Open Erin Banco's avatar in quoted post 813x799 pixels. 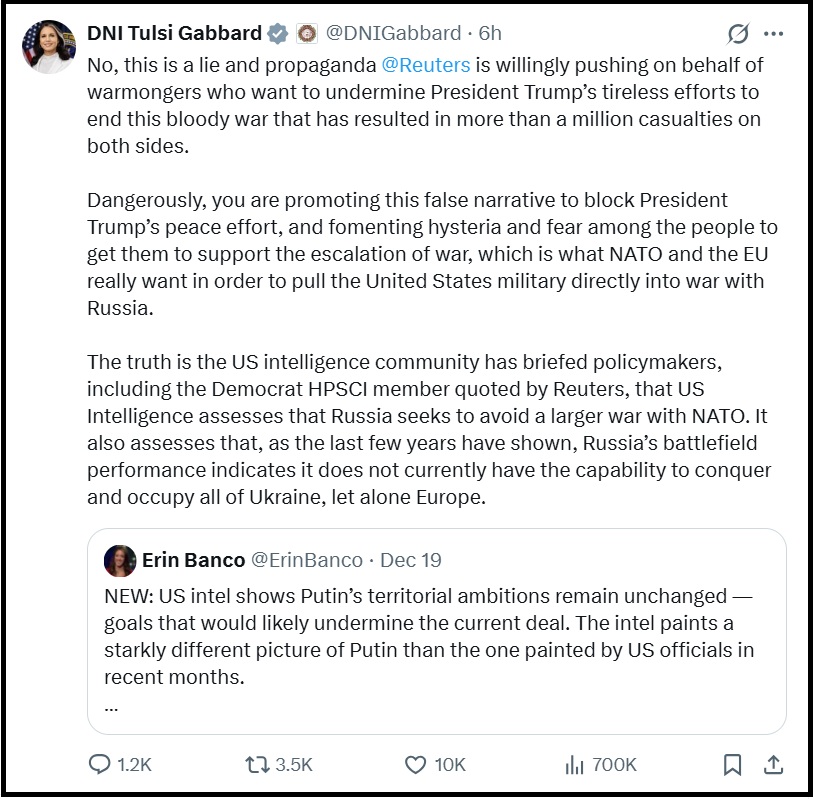pos(120,560)
